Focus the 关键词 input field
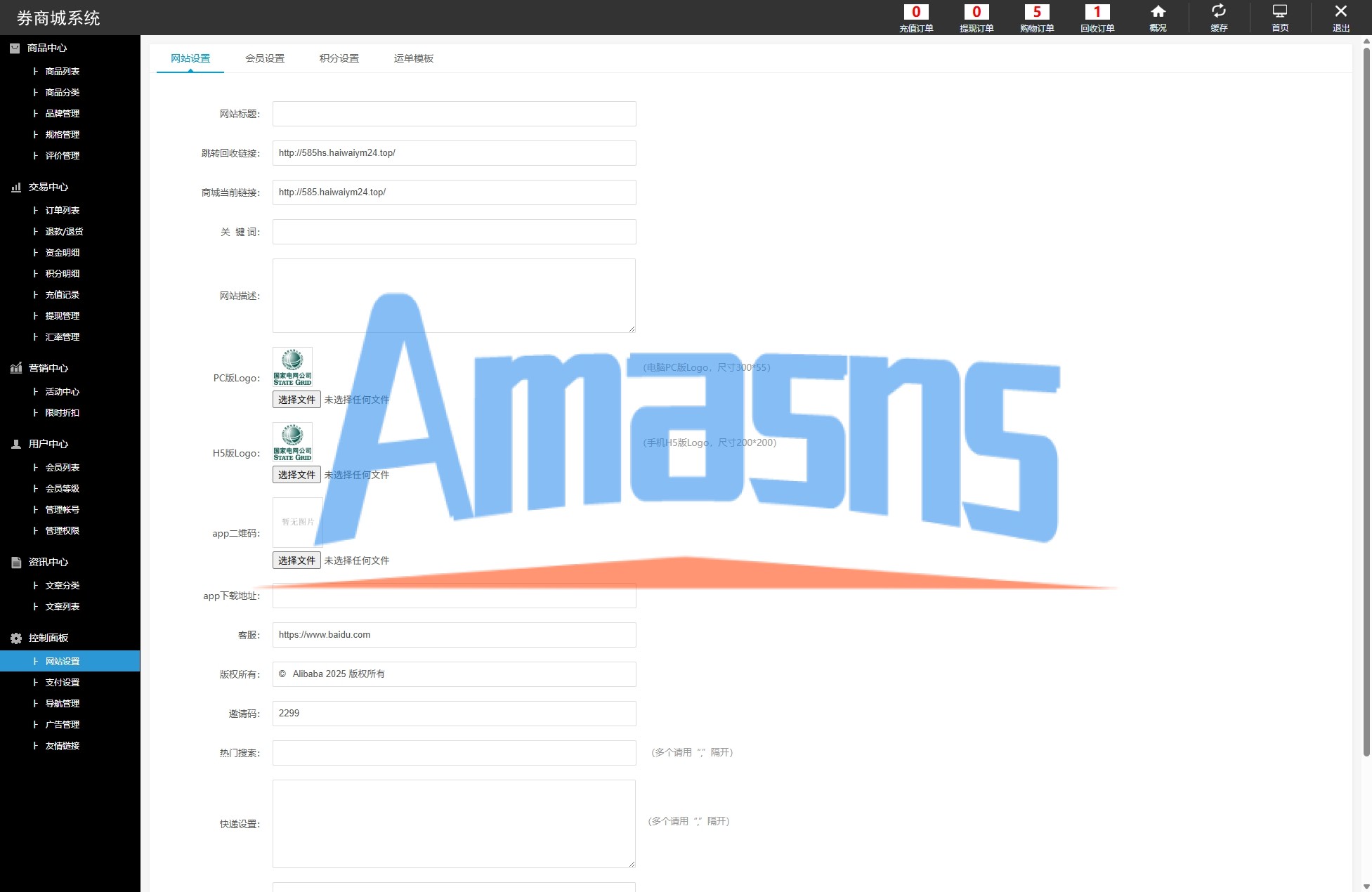 coord(455,232)
